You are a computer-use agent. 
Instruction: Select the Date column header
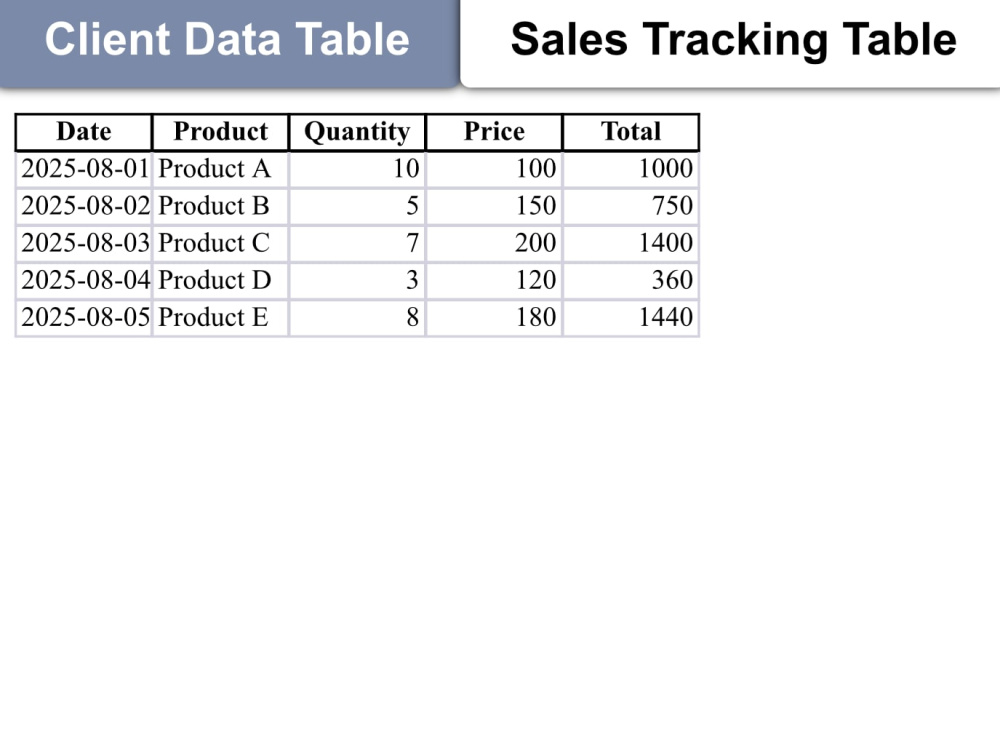tap(84, 132)
